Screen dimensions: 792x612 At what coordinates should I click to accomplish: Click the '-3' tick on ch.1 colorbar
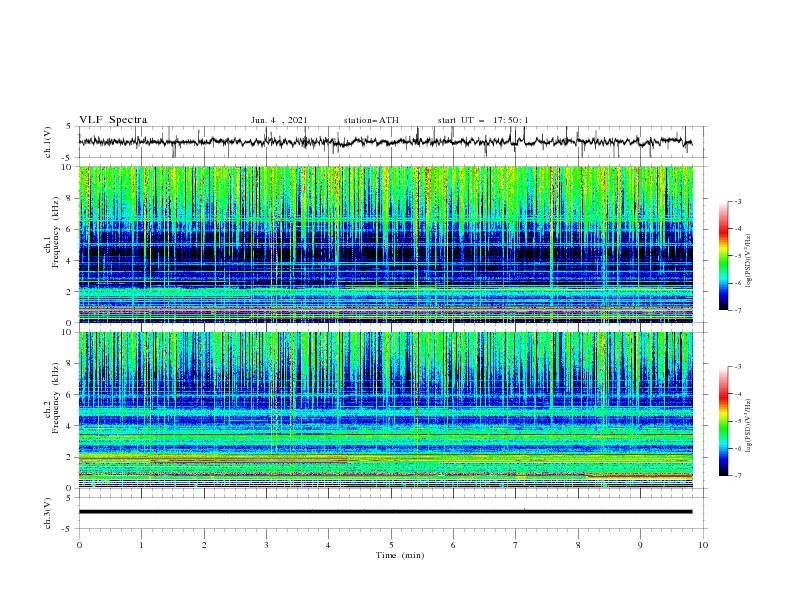pyautogui.click(x=738, y=201)
